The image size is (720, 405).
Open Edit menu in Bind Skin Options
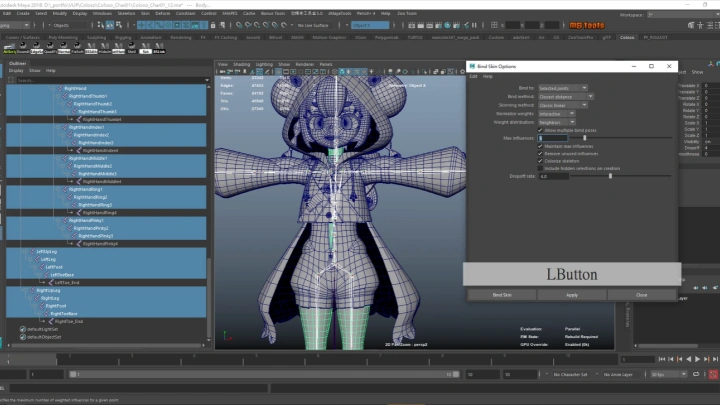tap(474, 76)
